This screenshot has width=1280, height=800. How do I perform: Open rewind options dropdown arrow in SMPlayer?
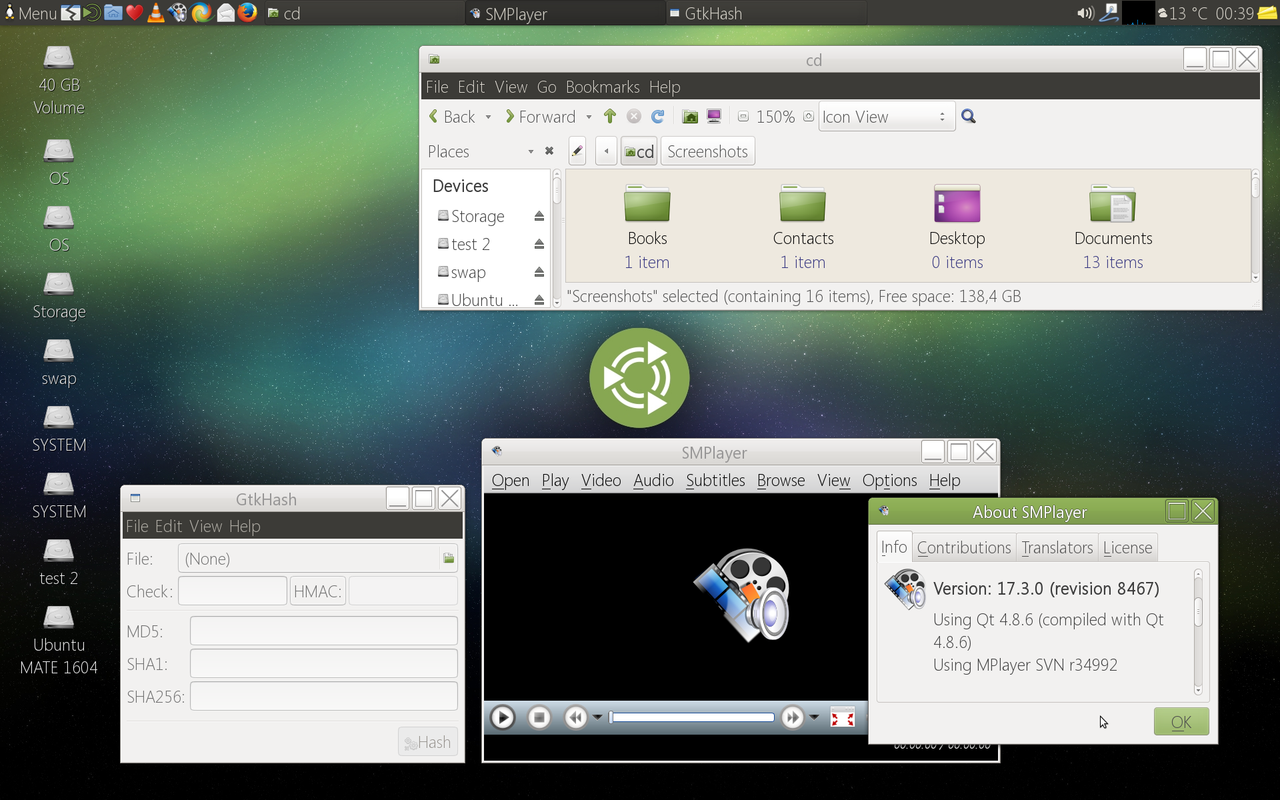598,717
